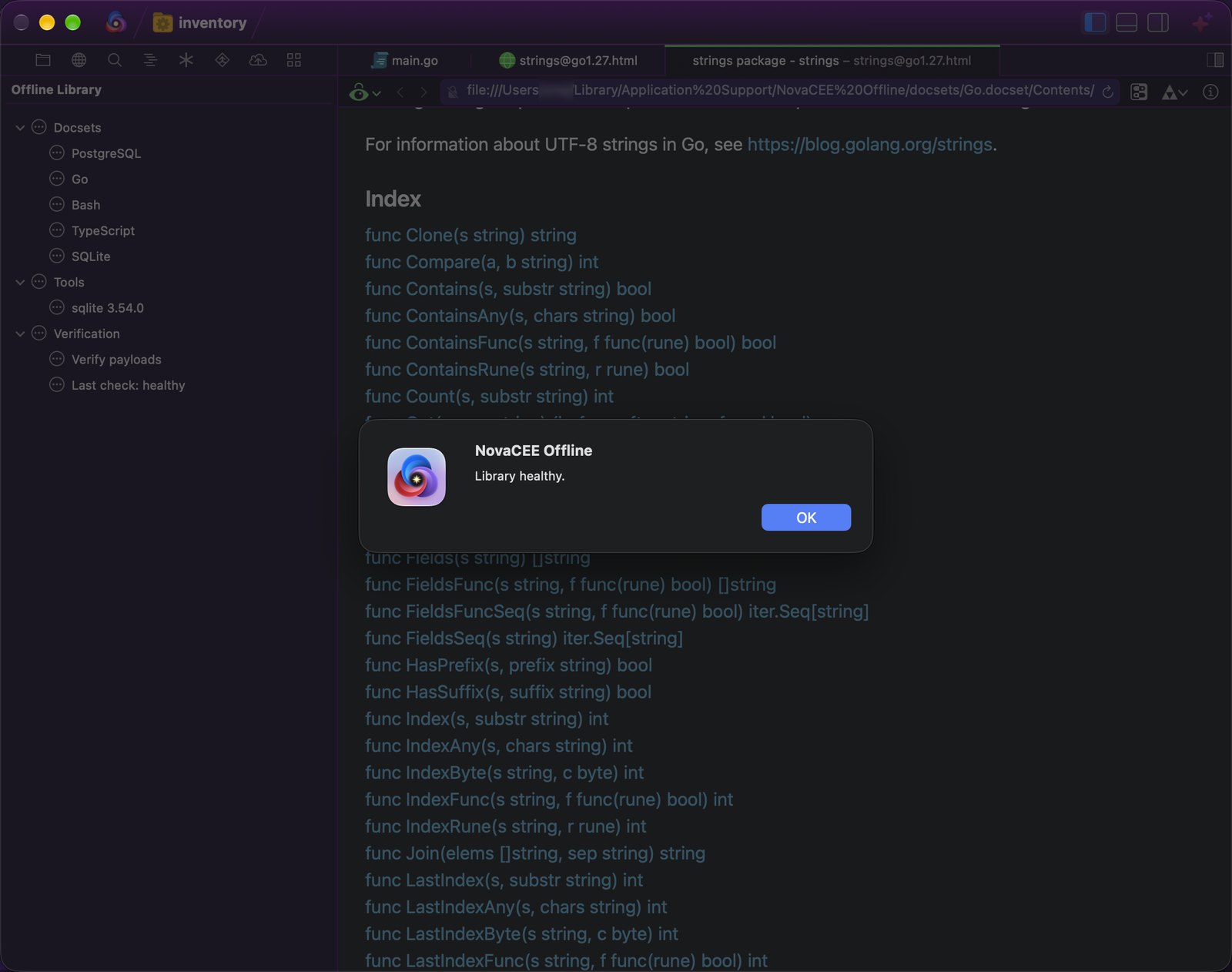
Task: Open func Join link
Action: click(535, 853)
